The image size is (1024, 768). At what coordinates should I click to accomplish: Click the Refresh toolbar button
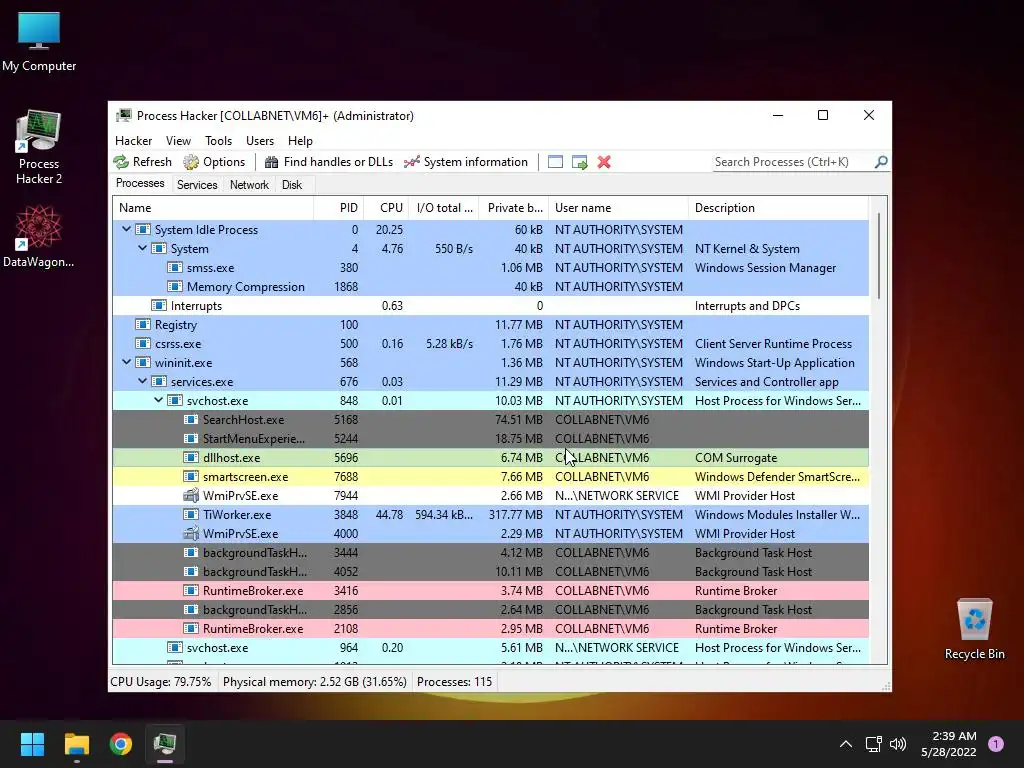[142, 162]
